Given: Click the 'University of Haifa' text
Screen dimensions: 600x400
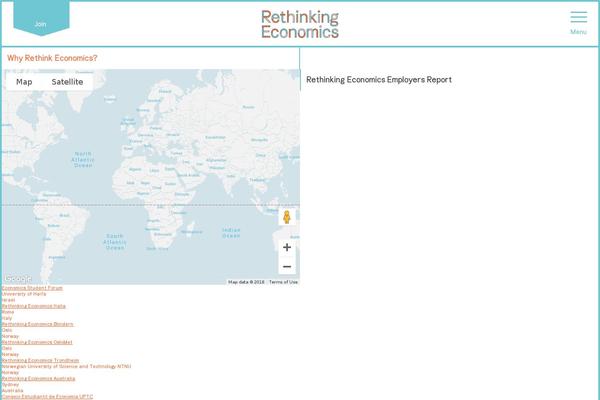Looking at the screenshot, I should click(x=24, y=294).
